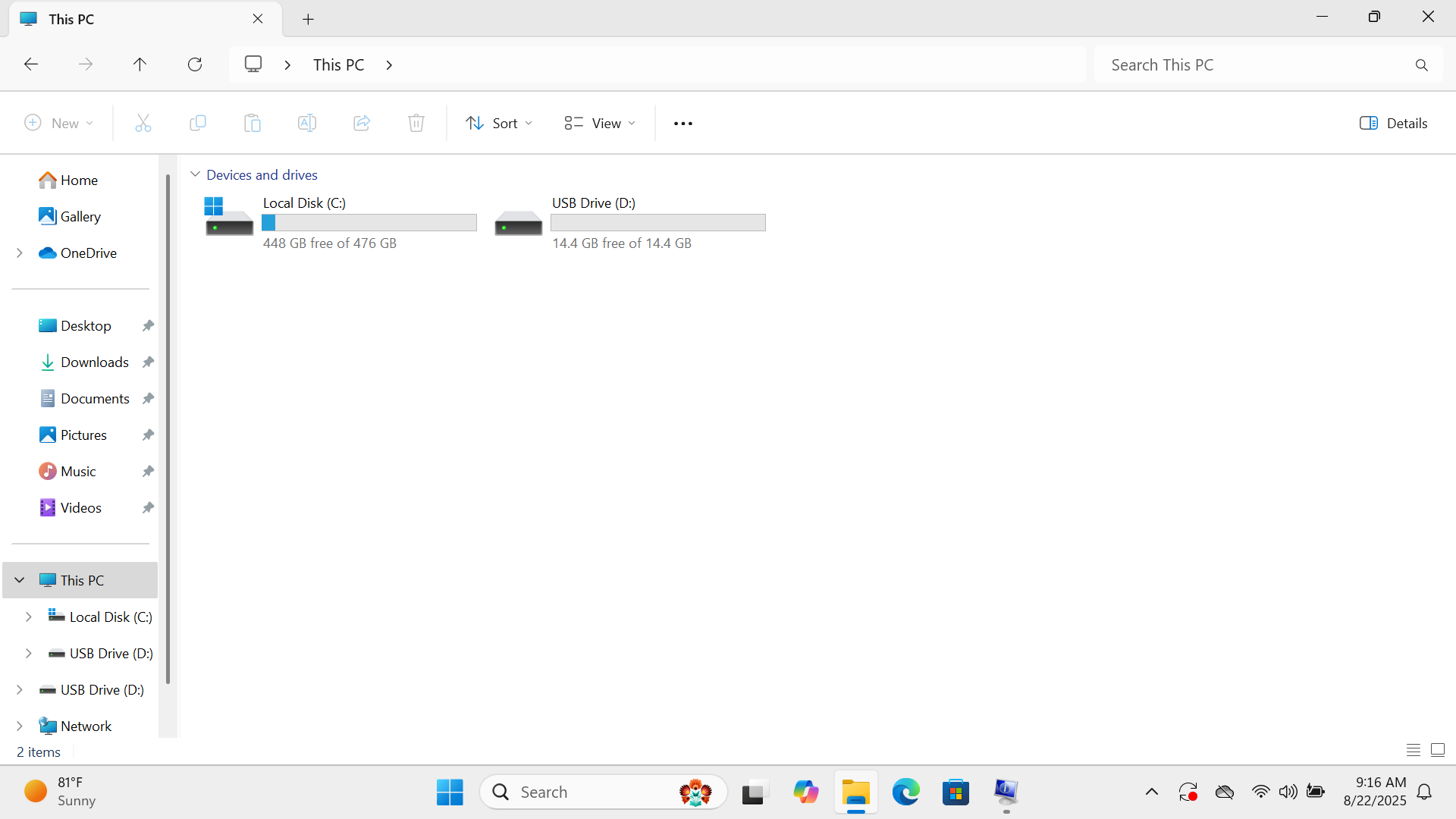This screenshot has height=819, width=1456.
Task: Toggle the Details pane
Action: (x=1393, y=123)
